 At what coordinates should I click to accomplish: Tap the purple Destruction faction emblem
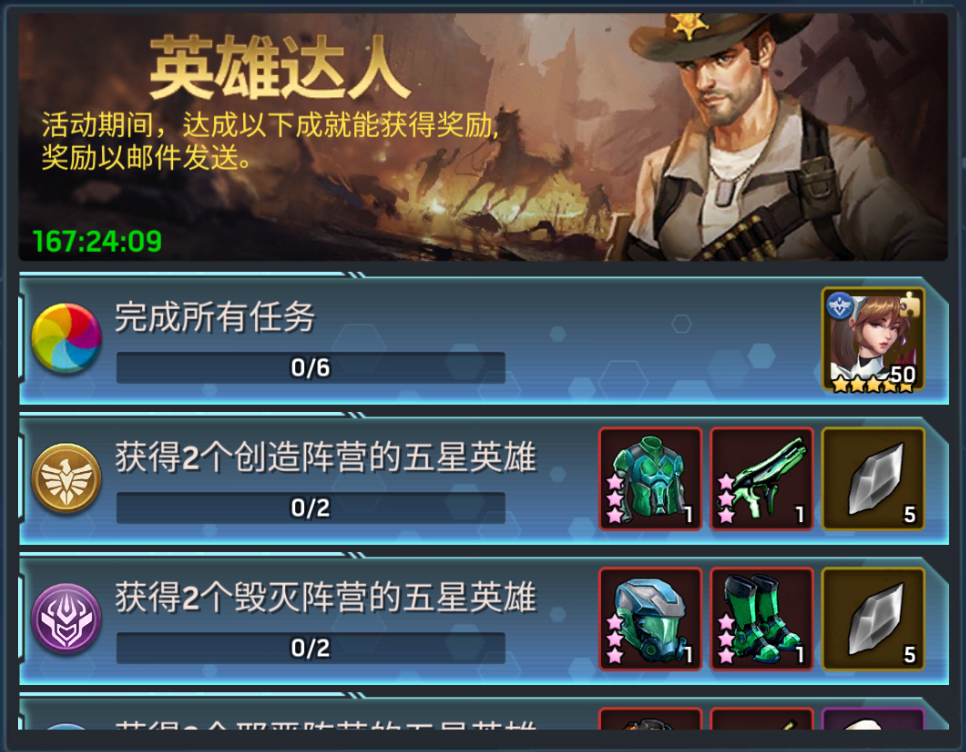pyautogui.click(x=66, y=618)
